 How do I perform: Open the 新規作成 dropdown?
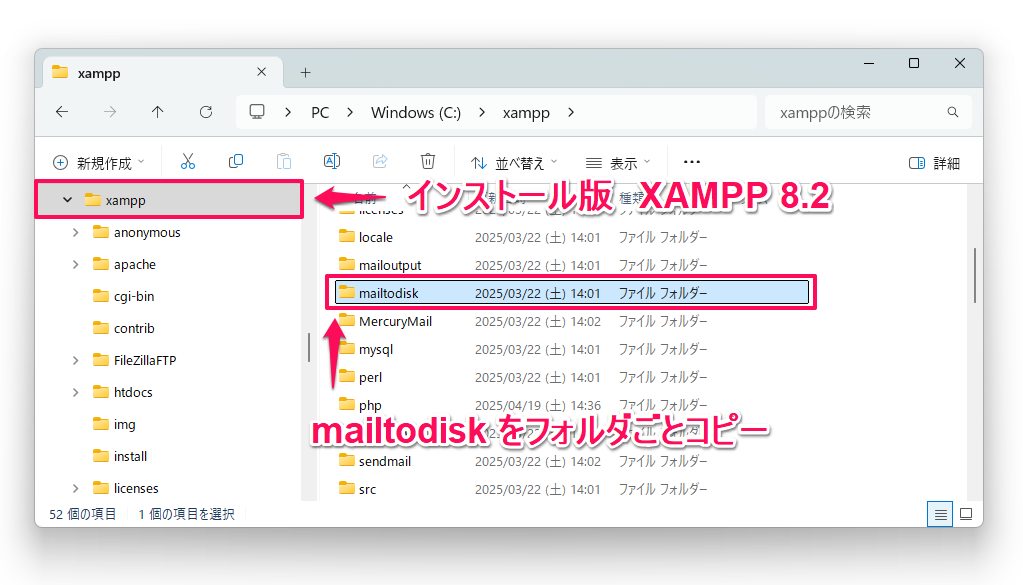[x=99, y=163]
